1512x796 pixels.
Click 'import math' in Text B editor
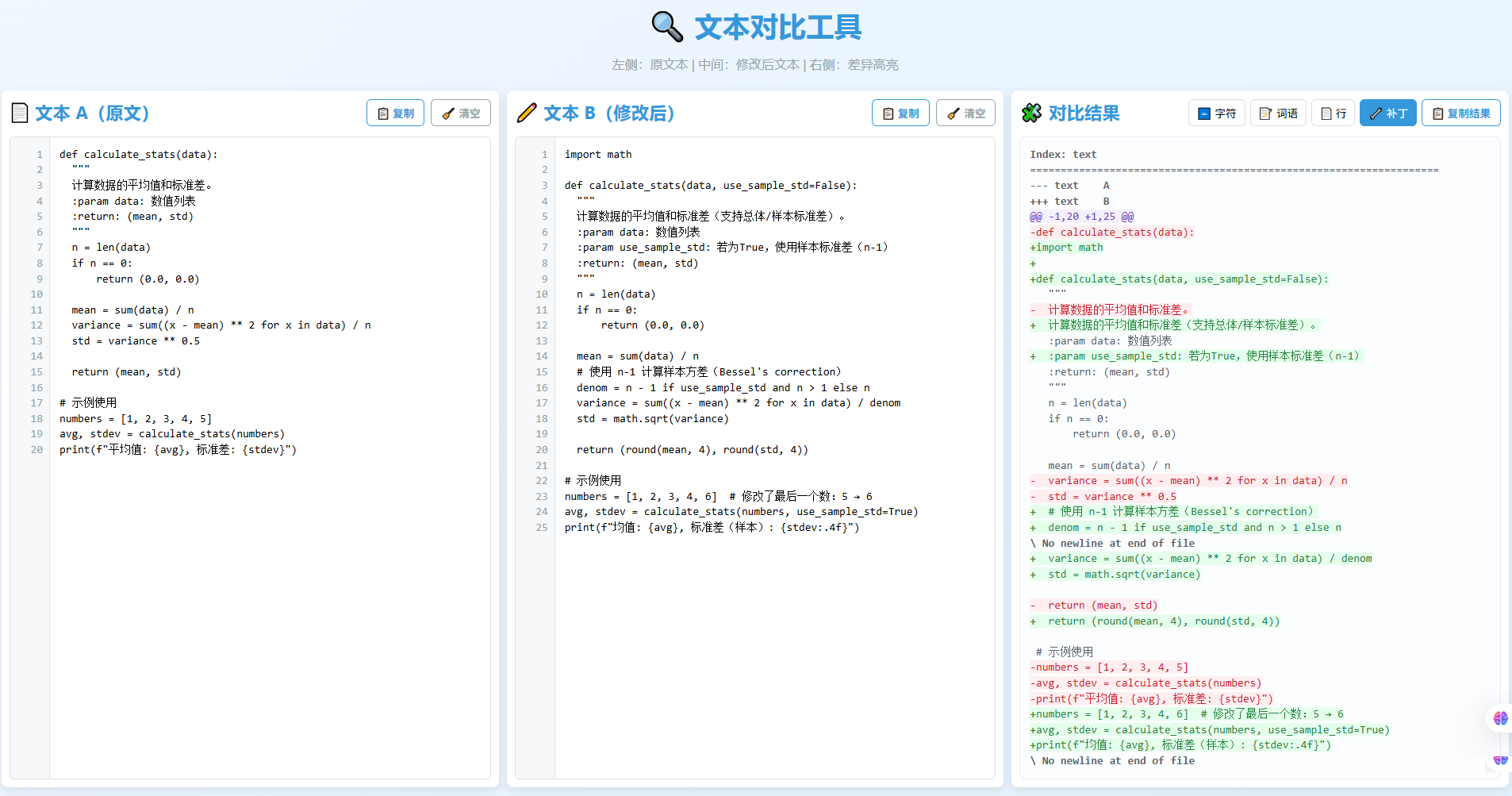[x=598, y=155]
